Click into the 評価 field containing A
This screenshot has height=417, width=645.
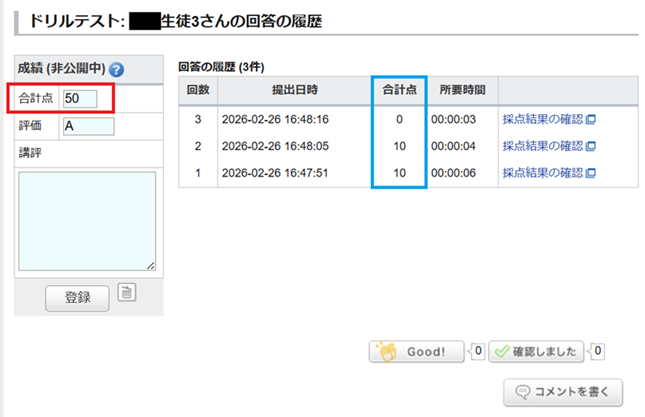point(87,126)
